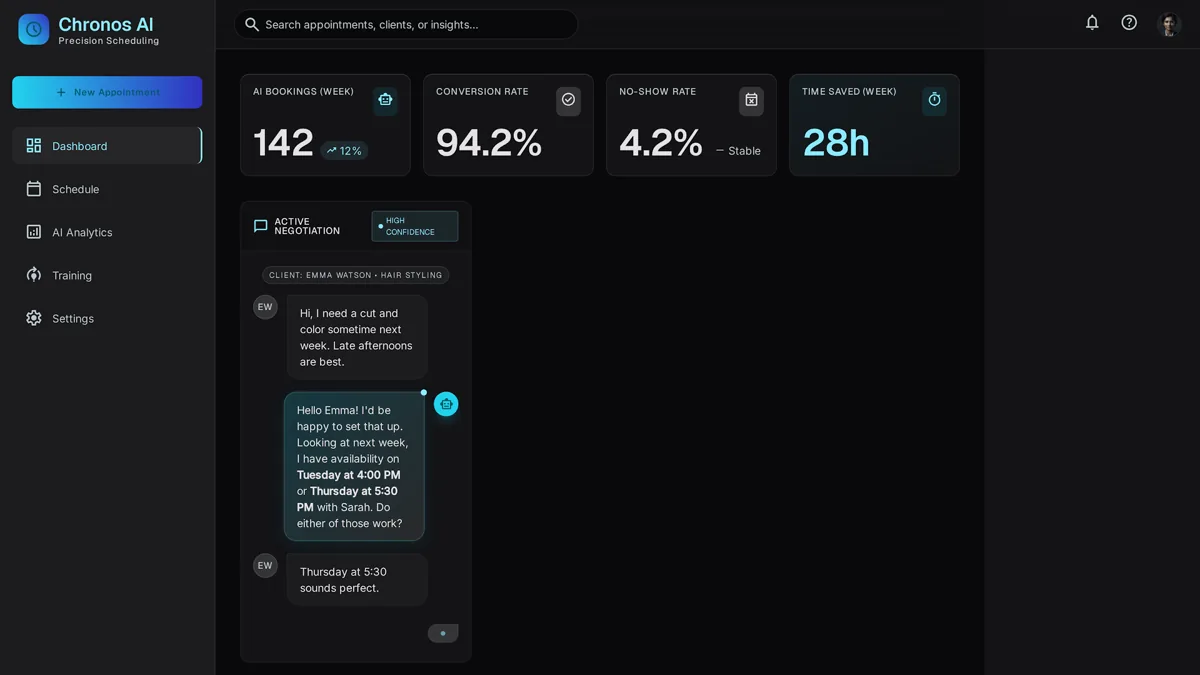Click the 28h time saved value
This screenshot has height=675, width=1200.
[836, 143]
